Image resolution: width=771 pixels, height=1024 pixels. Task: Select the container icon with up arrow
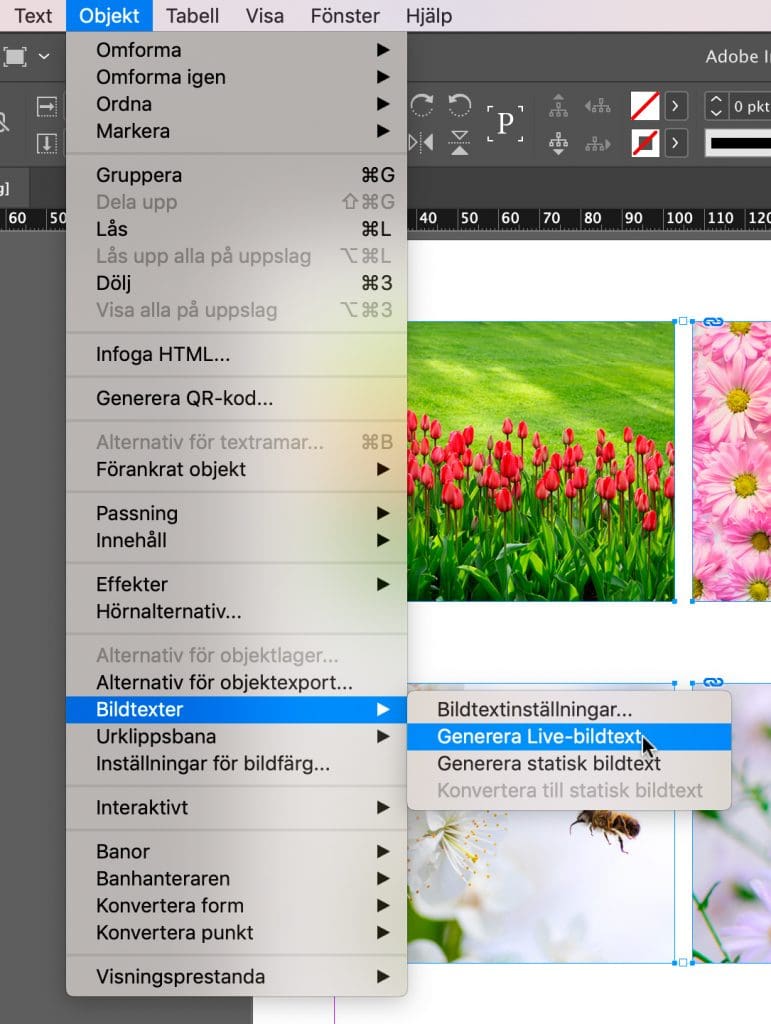[558, 106]
